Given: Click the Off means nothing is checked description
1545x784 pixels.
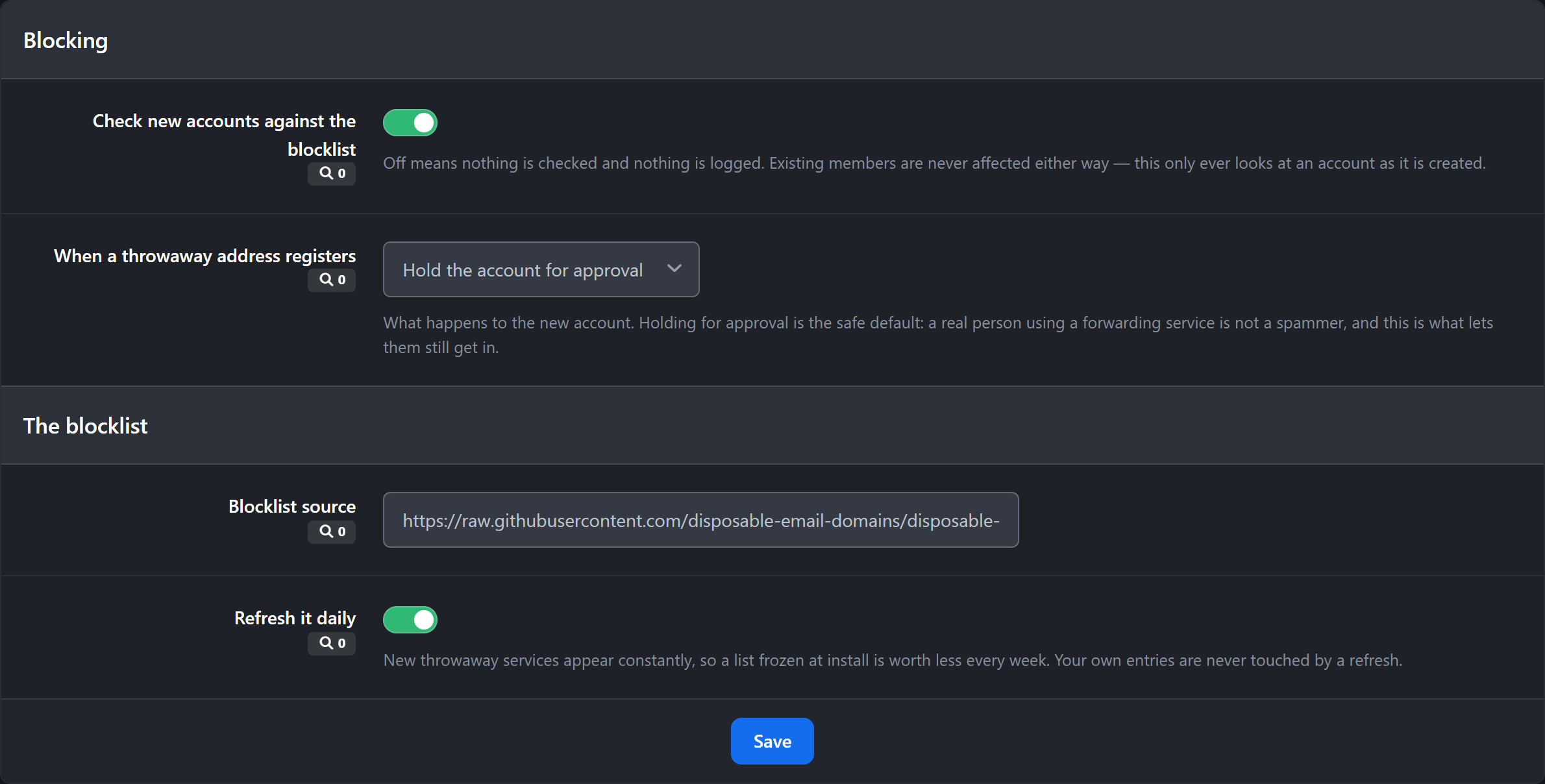Looking at the screenshot, I should point(934,163).
